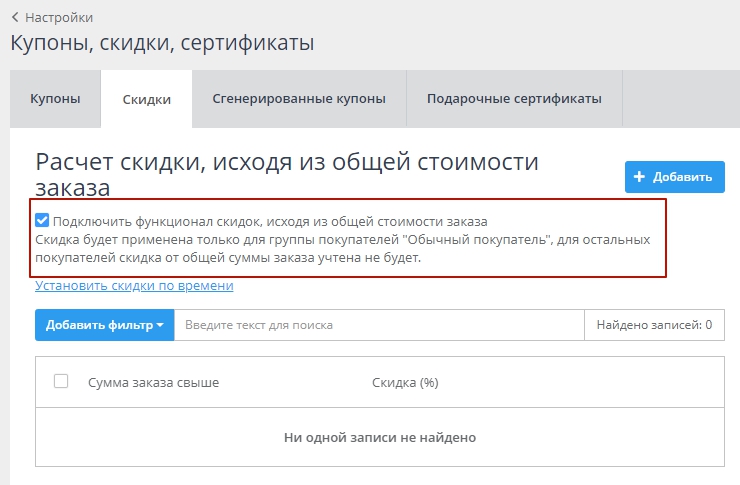Switch to the Купоны tab
This screenshot has width=740, height=485.
tap(55, 99)
